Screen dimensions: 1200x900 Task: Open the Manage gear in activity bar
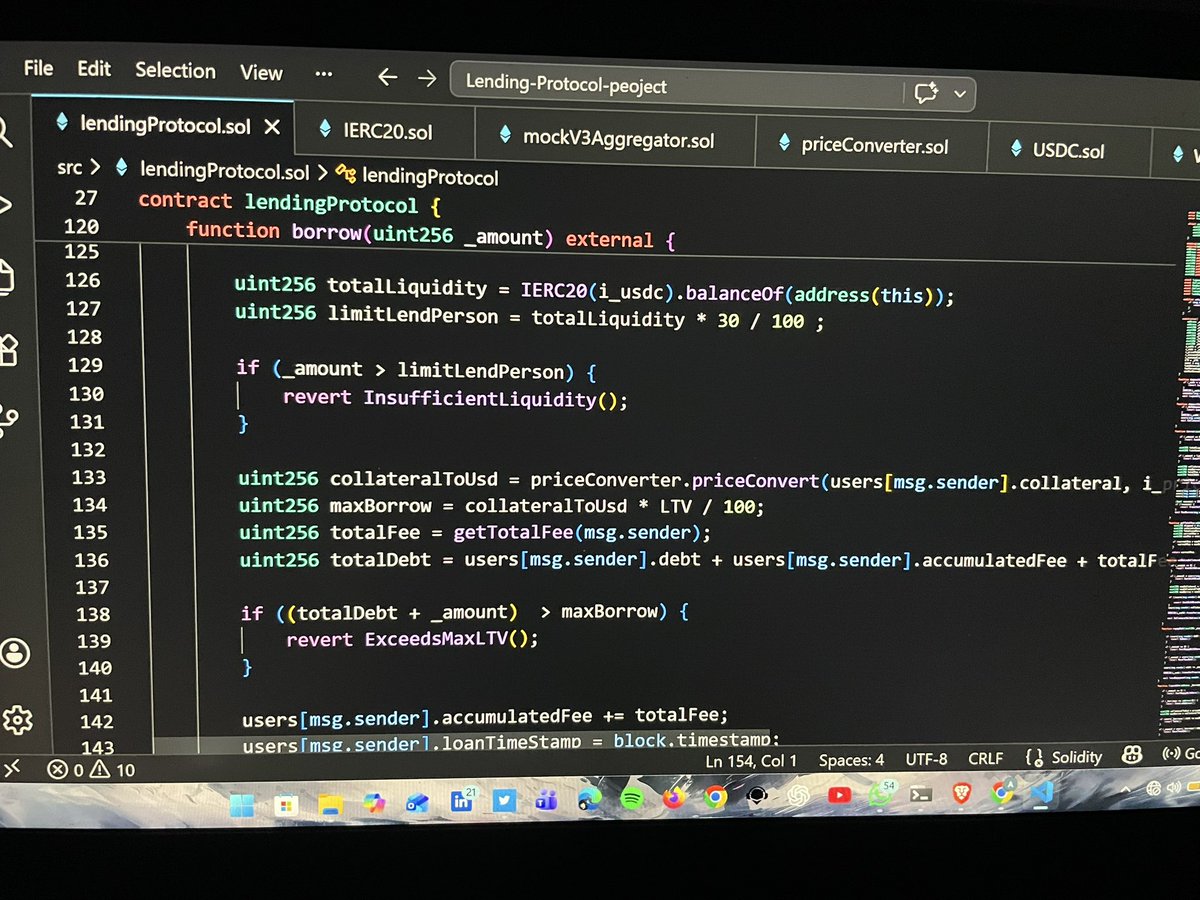point(17,720)
